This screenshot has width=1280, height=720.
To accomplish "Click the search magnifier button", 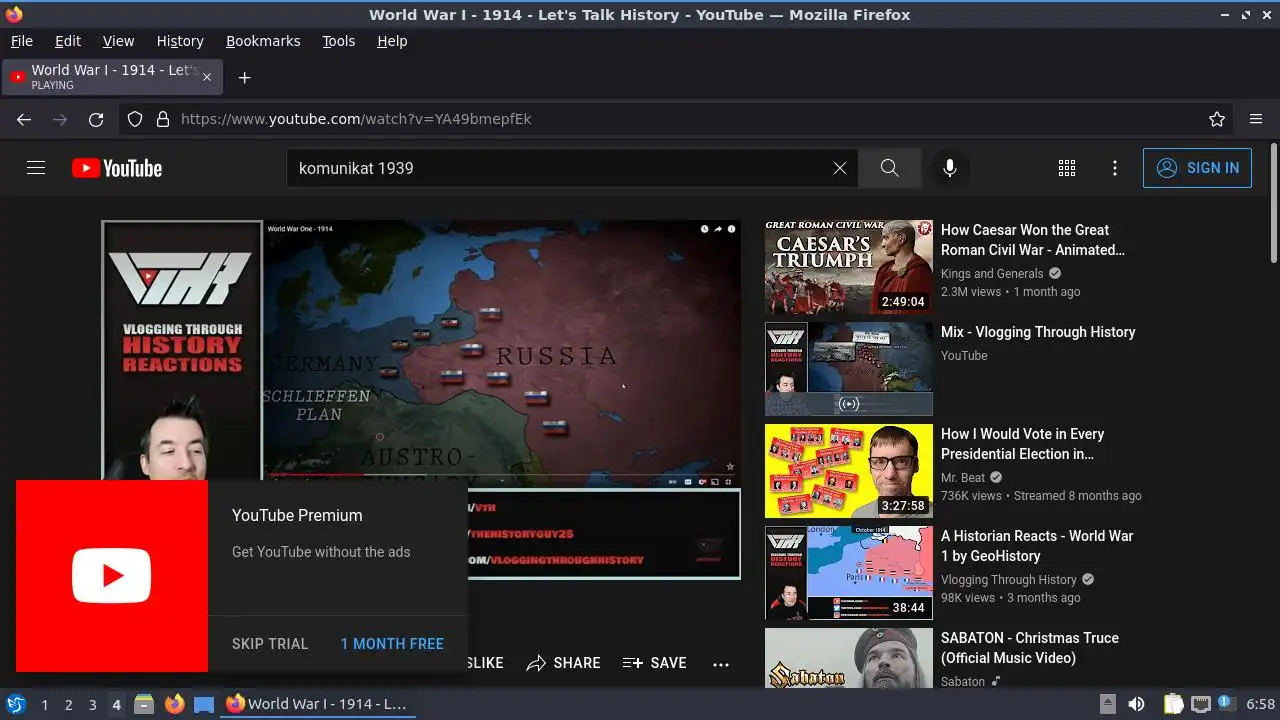I will click(889, 168).
